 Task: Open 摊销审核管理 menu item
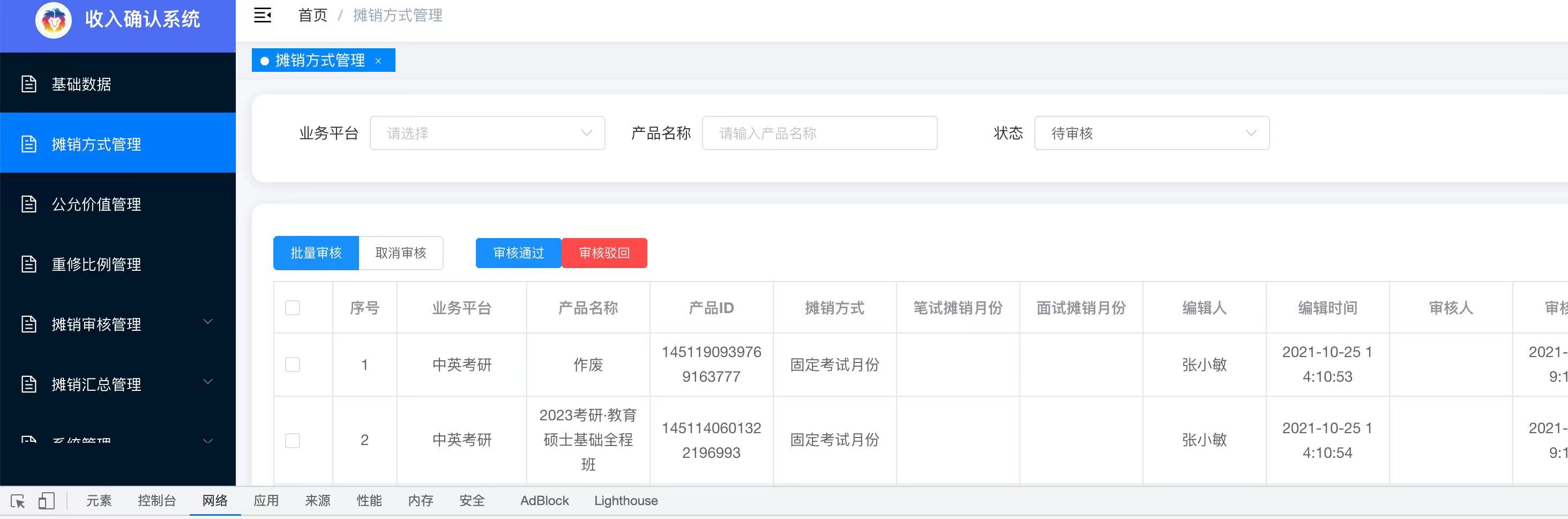pyautogui.click(x=117, y=324)
